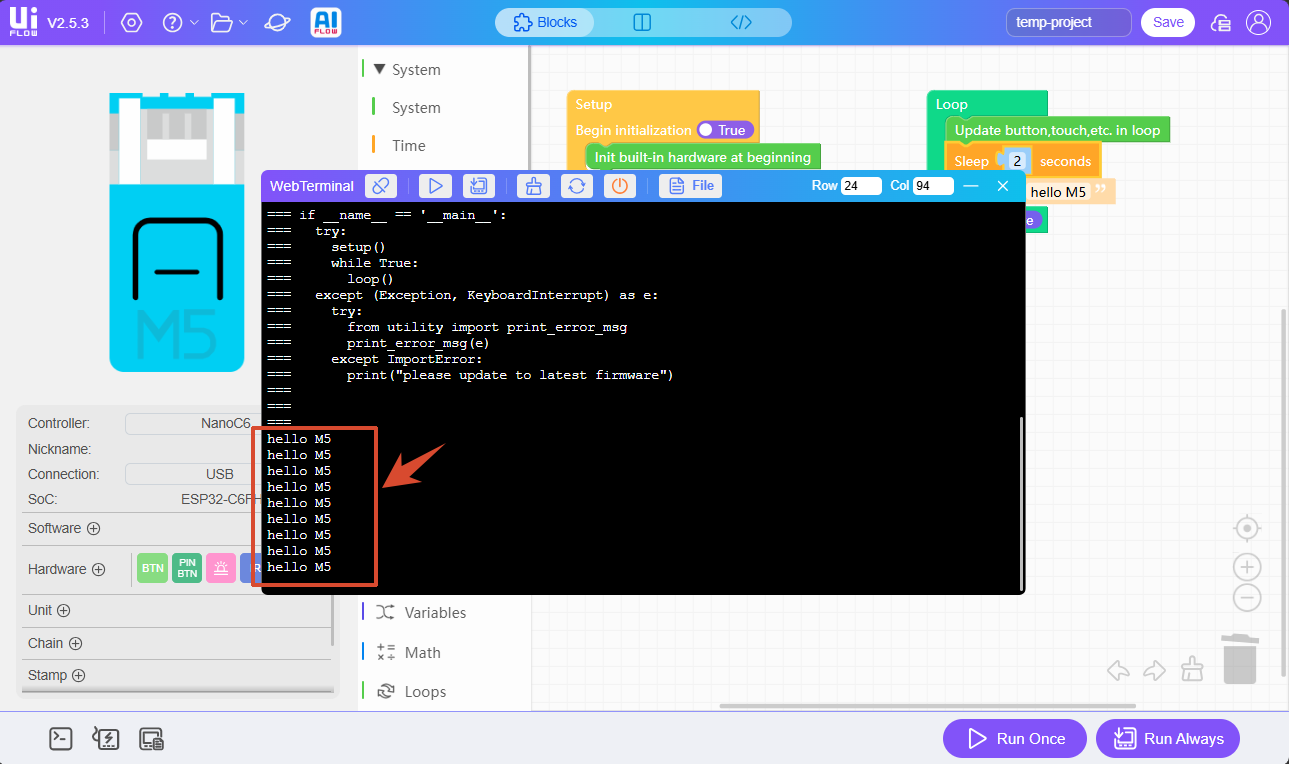Click the WebTerminal vertical scrollbar

click(x=1020, y=503)
